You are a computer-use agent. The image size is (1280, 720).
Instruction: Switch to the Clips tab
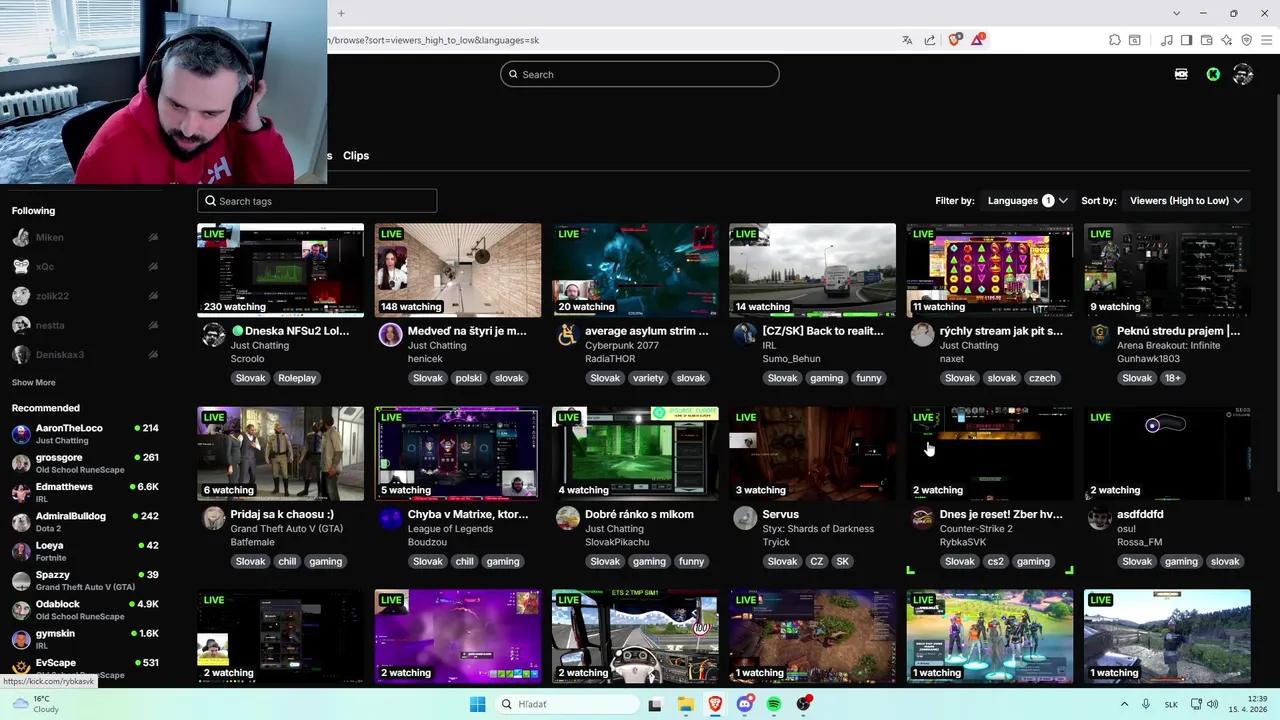(356, 156)
